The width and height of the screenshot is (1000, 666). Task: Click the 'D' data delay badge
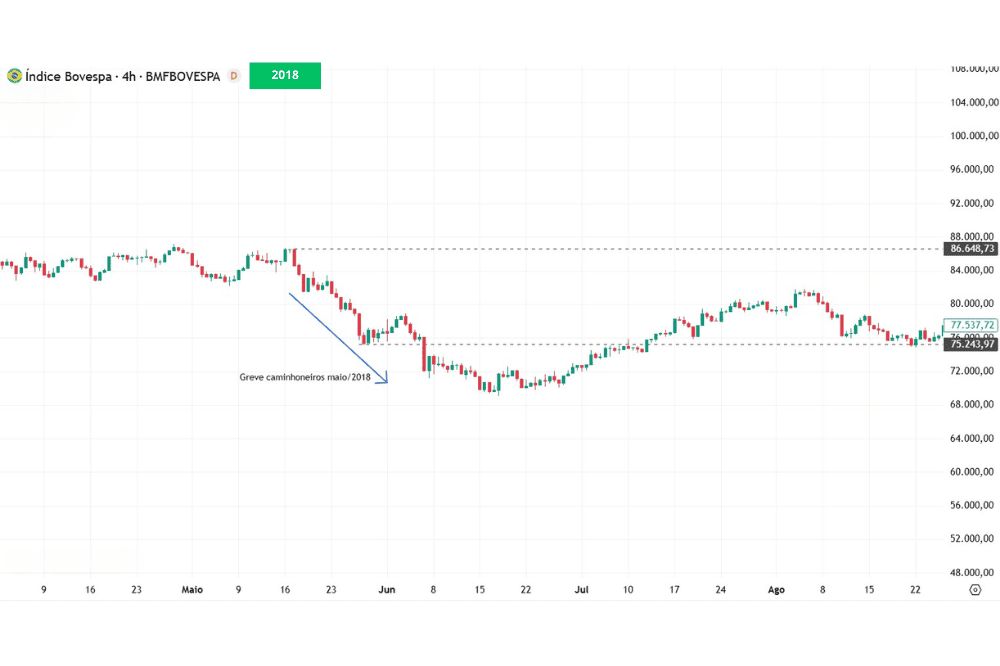pyautogui.click(x=234, y=76)
